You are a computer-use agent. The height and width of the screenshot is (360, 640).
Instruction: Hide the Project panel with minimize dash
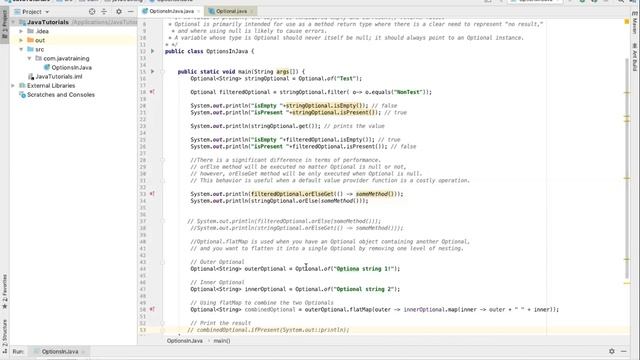point(131,12)
